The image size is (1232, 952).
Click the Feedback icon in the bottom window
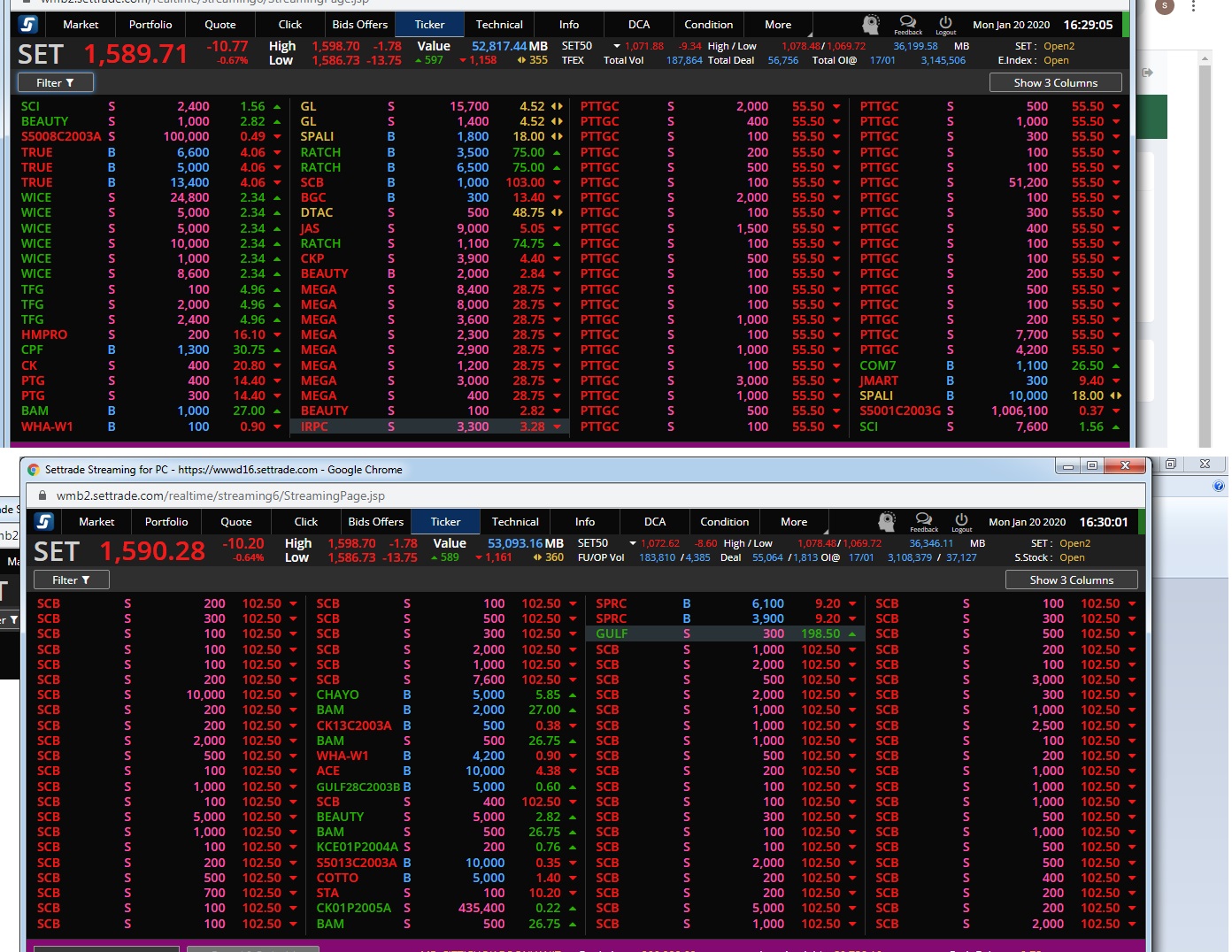coord(924,522)
